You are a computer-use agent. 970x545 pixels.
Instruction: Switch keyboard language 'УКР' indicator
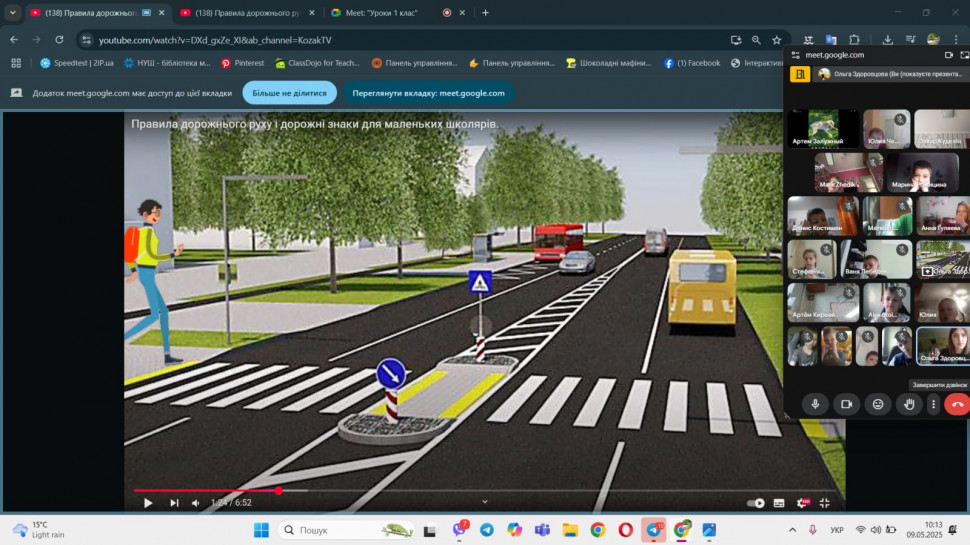[x=837, y=530]
